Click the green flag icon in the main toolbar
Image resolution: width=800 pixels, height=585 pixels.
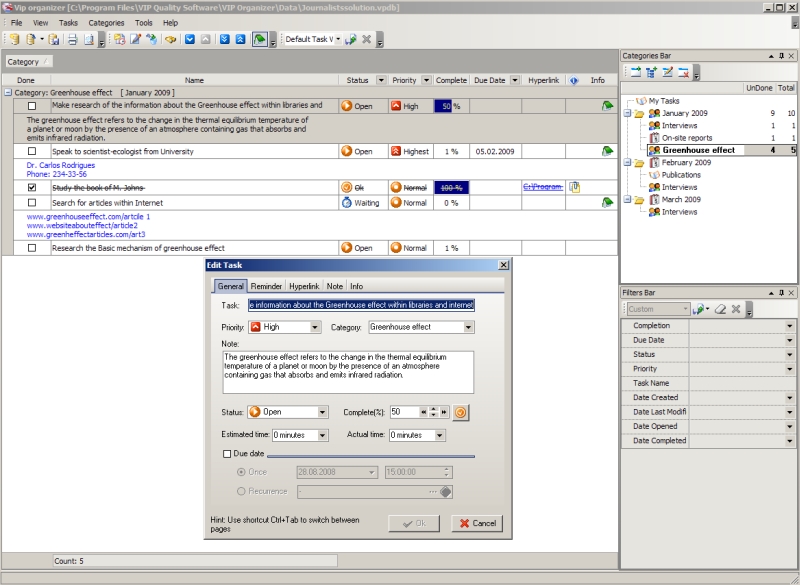click(x=260, y=40)
